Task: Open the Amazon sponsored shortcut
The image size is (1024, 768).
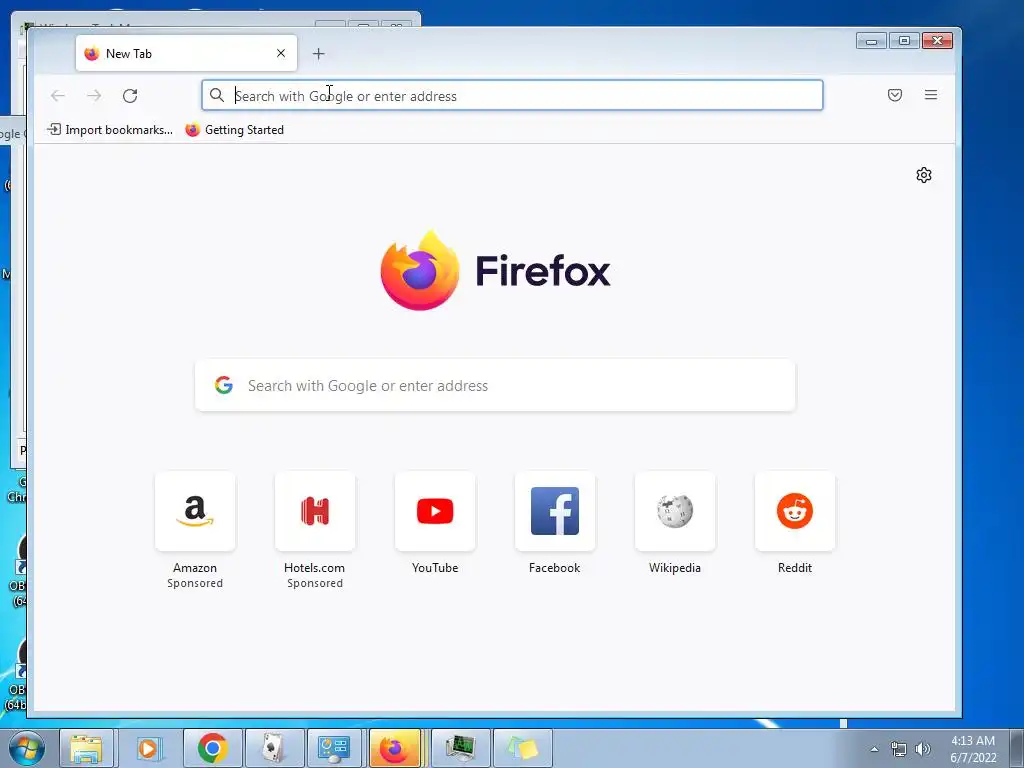Action: 195,511
